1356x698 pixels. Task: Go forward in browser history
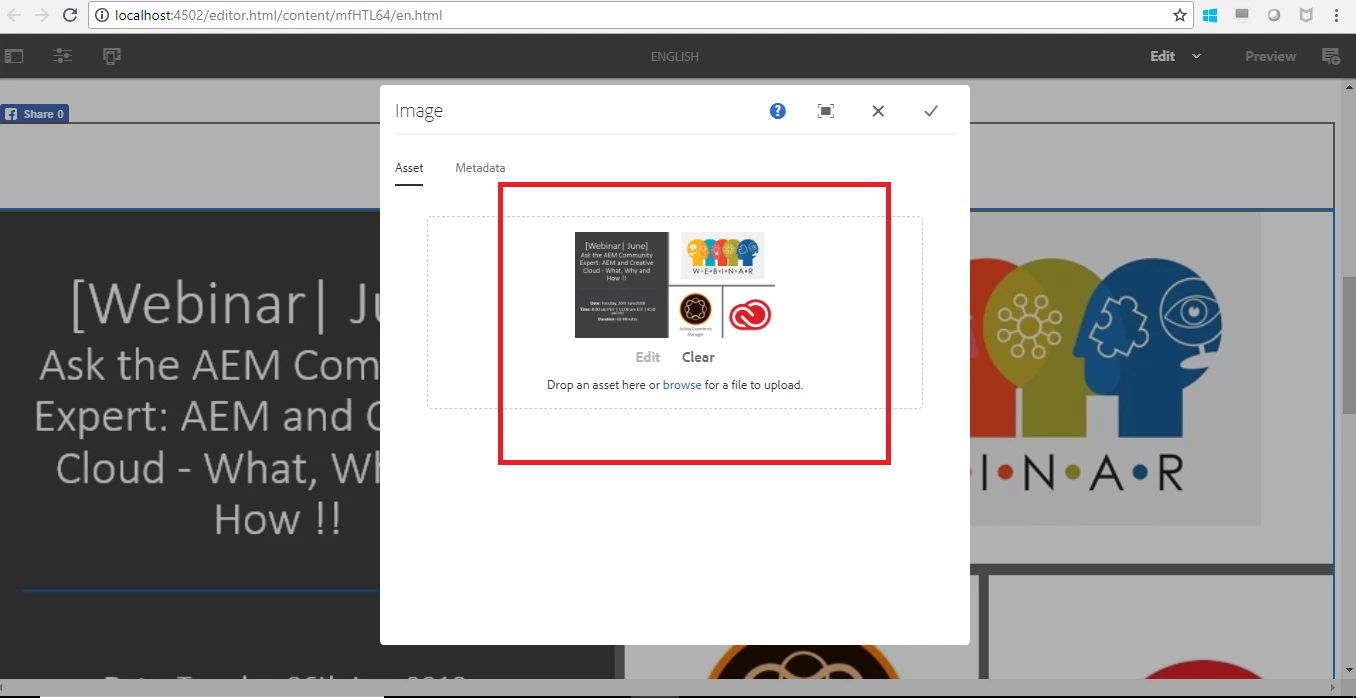[x=42, y=15]
